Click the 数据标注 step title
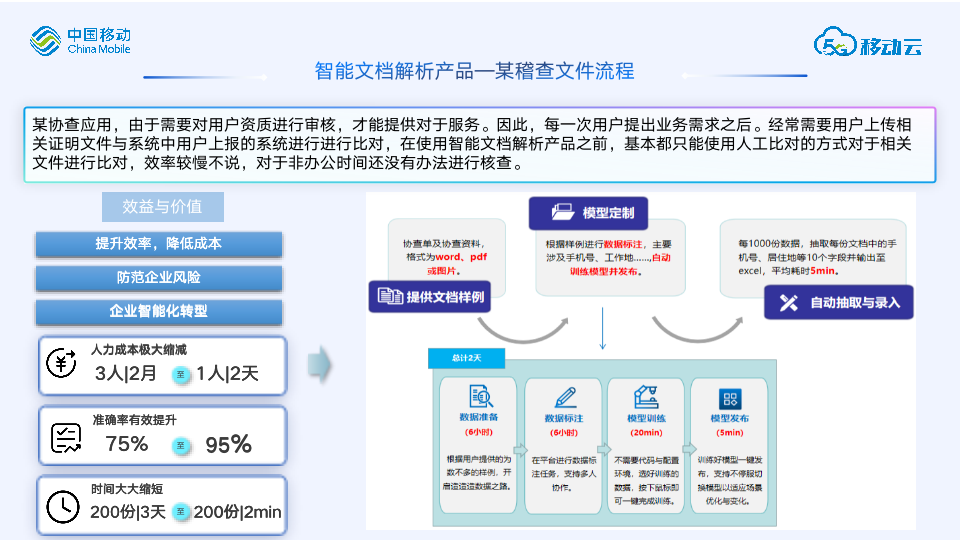960x540 pixels. 564,419
